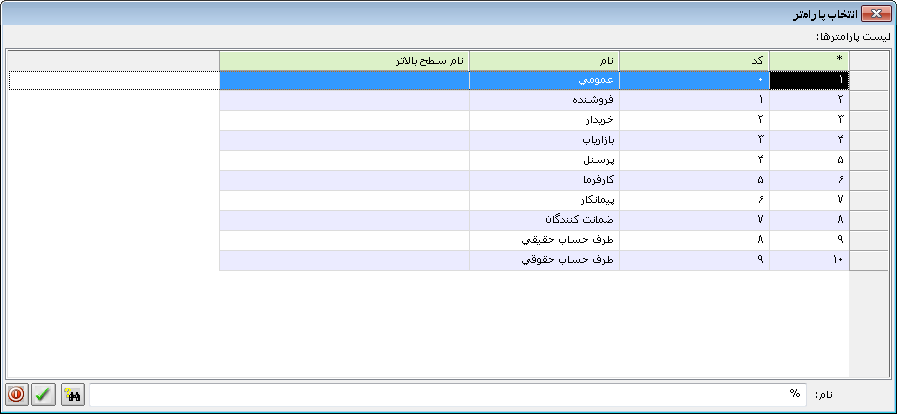Select the ضمانت كنندگان parameter row
897x414 pixels.
tap(534, 220)
